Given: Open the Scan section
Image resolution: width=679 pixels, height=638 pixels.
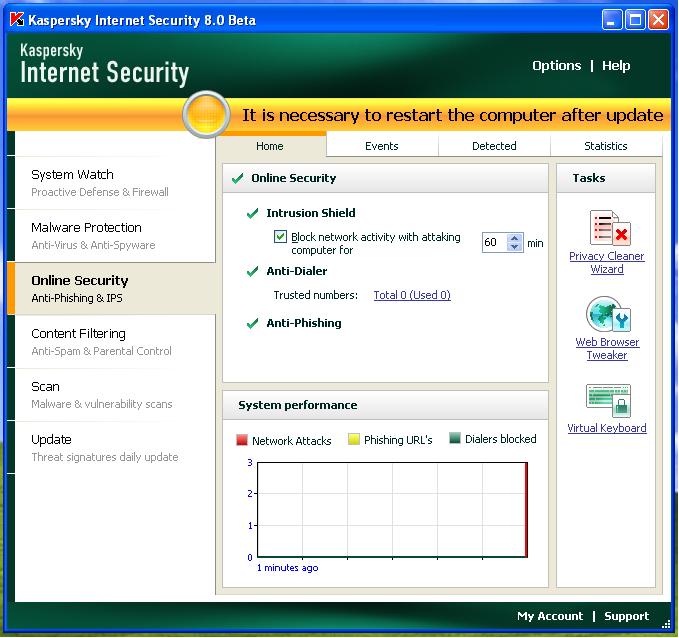Looking at the screenshot, I should click(x=115, y=395).
